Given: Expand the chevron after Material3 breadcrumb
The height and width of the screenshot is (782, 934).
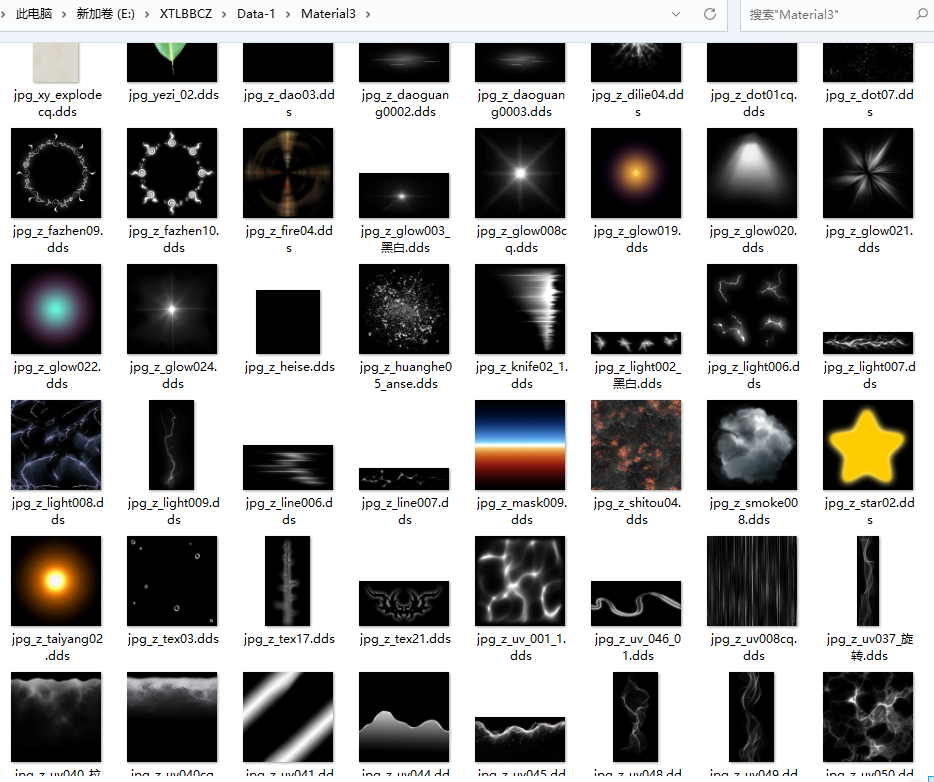Looking at the screenshot, I should (x=368, y=15).
